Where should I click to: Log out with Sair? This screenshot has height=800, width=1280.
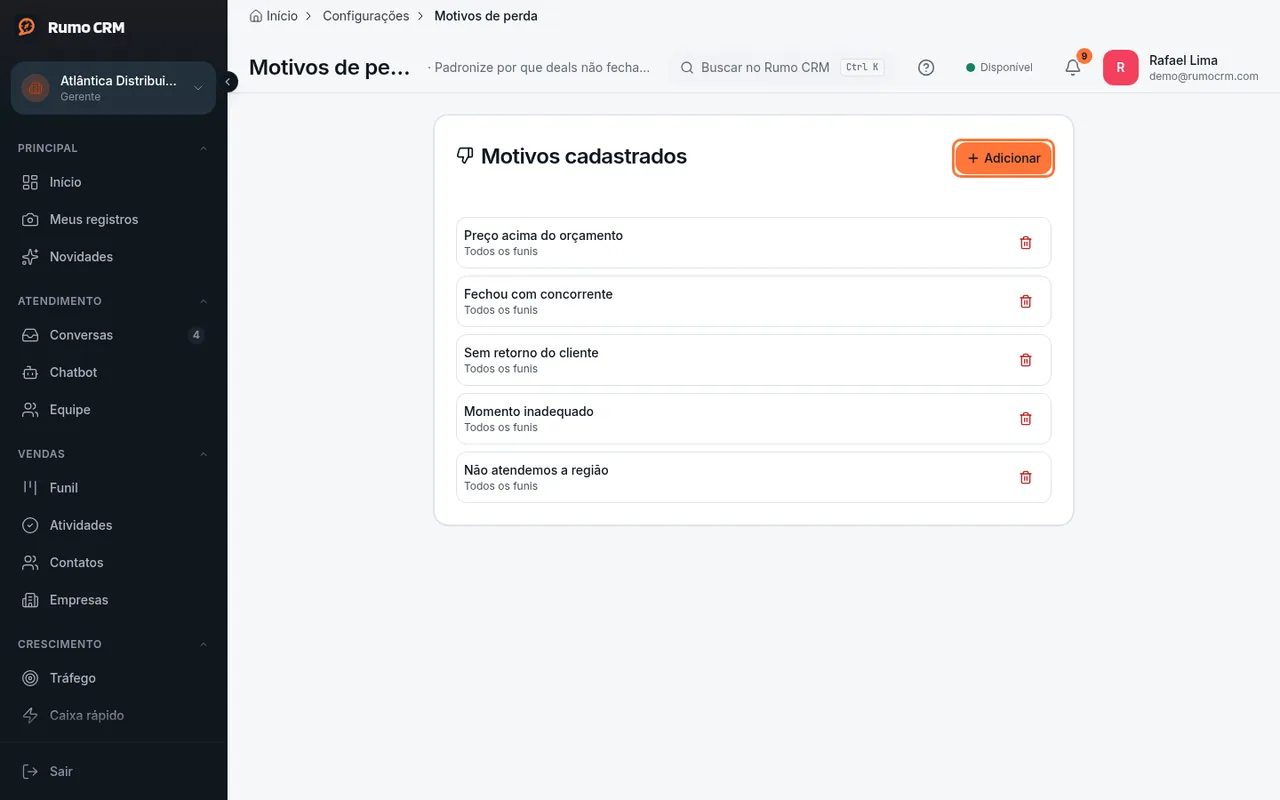pos(113,771)
